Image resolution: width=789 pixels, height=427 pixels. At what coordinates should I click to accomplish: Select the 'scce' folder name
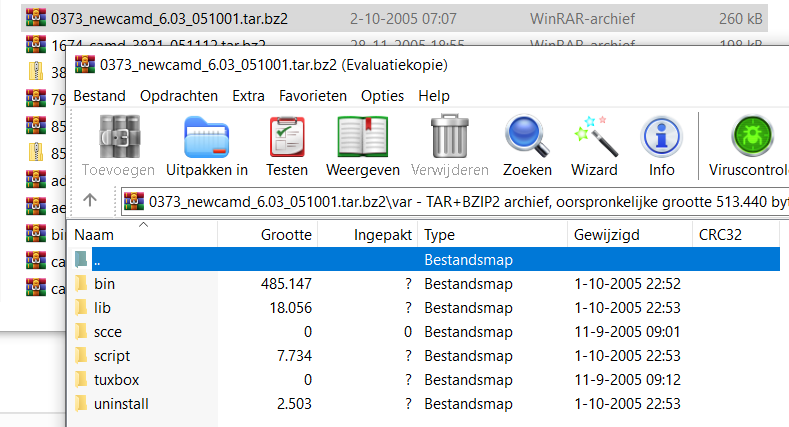[108, 332]
